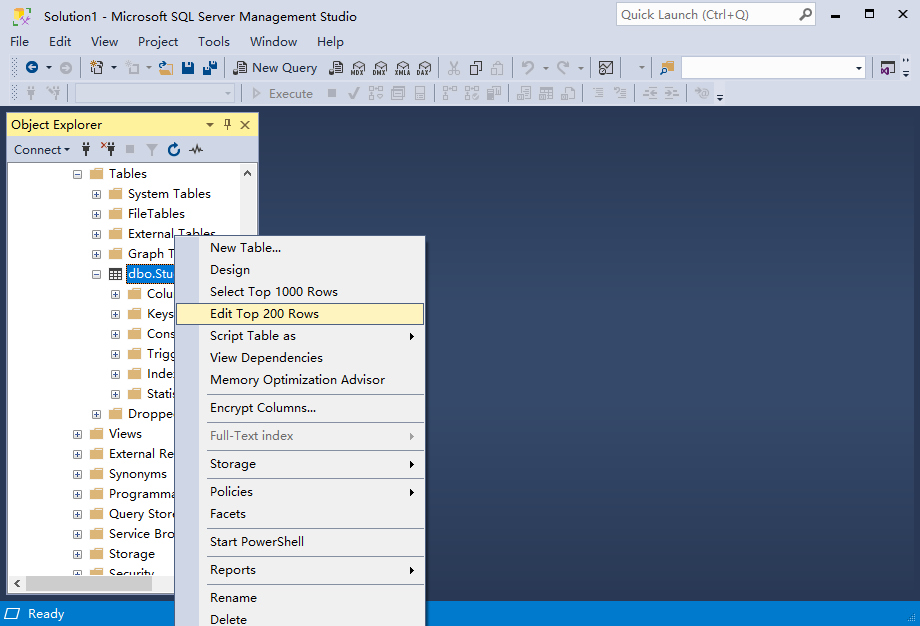The height and width of the screenshot is (626, 920).
Task: Click the Save All toolbar icon
Action: (209, 68)
